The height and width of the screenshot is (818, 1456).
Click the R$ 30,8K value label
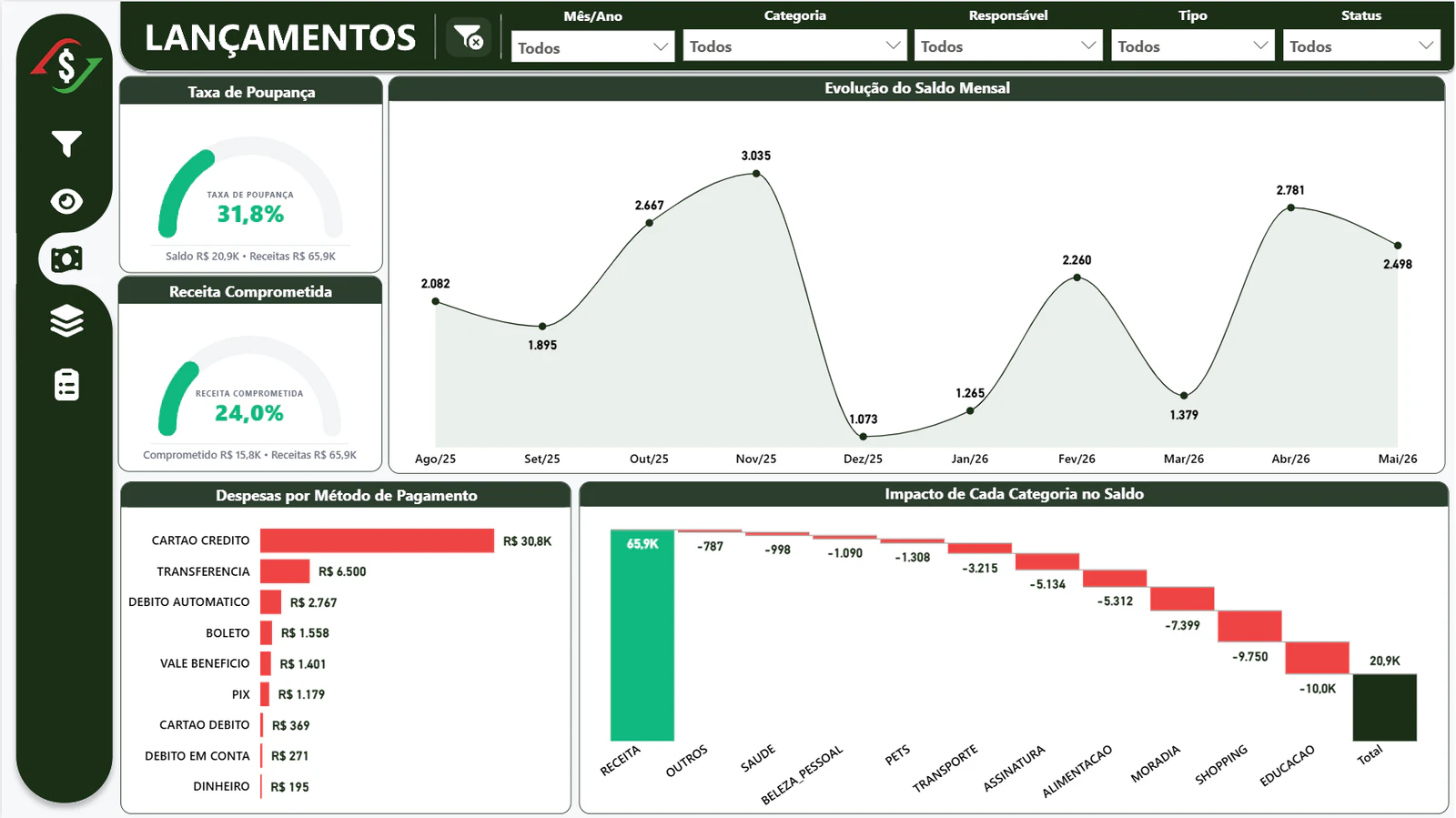(527, 541)
